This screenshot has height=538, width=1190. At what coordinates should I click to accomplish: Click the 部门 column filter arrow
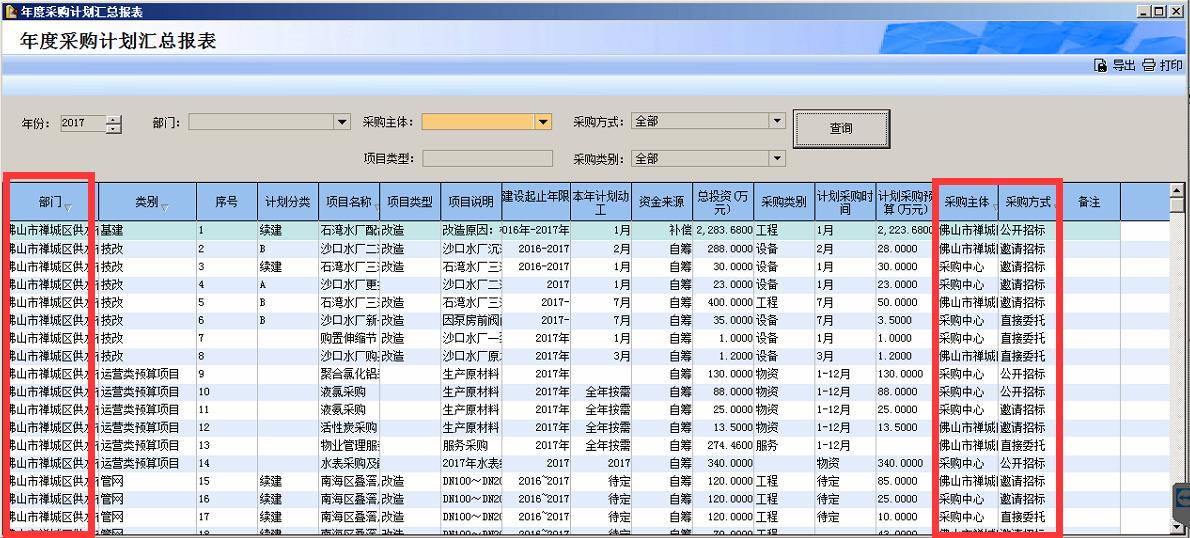(x=68, y=208)
